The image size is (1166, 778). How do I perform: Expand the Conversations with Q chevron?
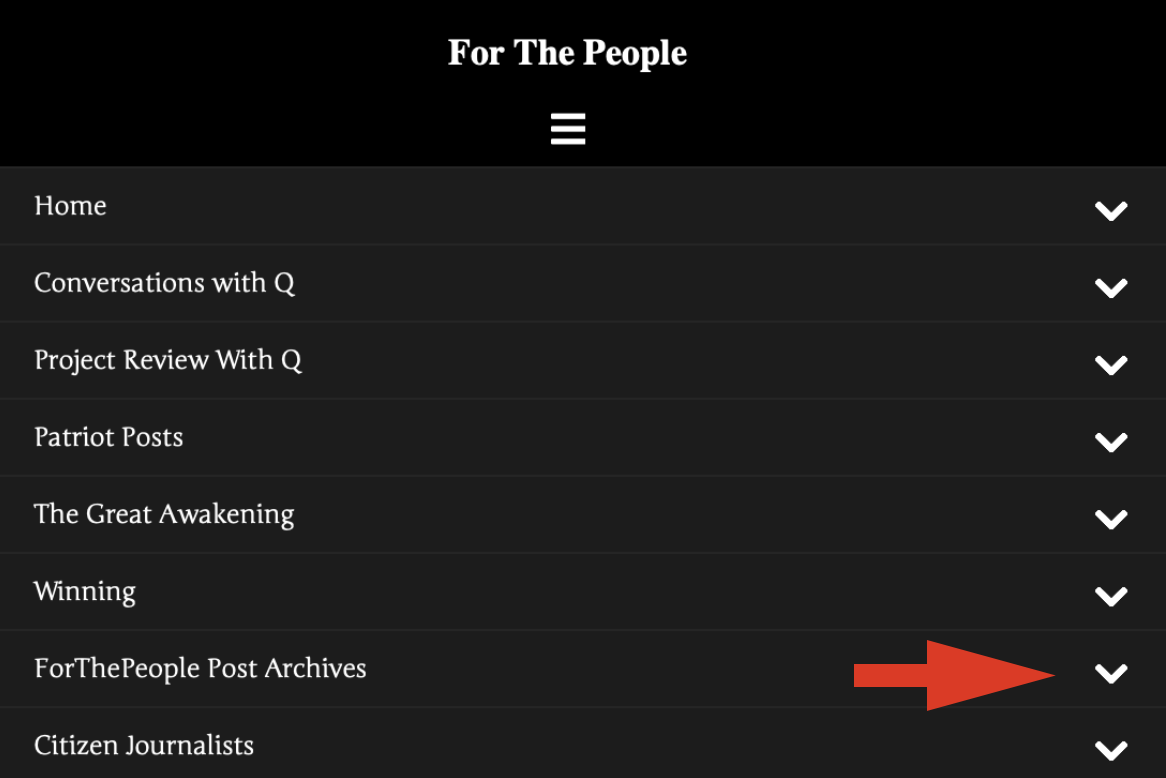tap(1111, 288)
